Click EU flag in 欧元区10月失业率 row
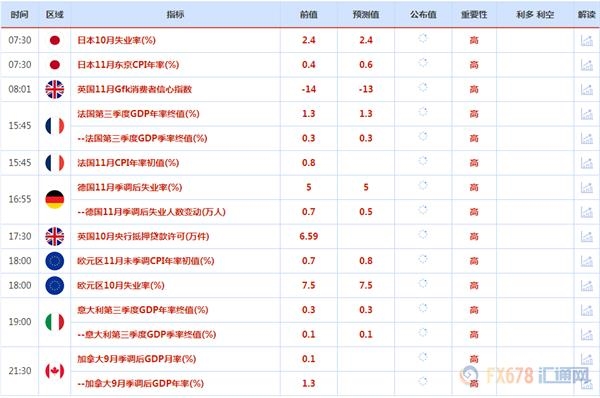Viewport: 600px width, 398px height. coord(55,285)
